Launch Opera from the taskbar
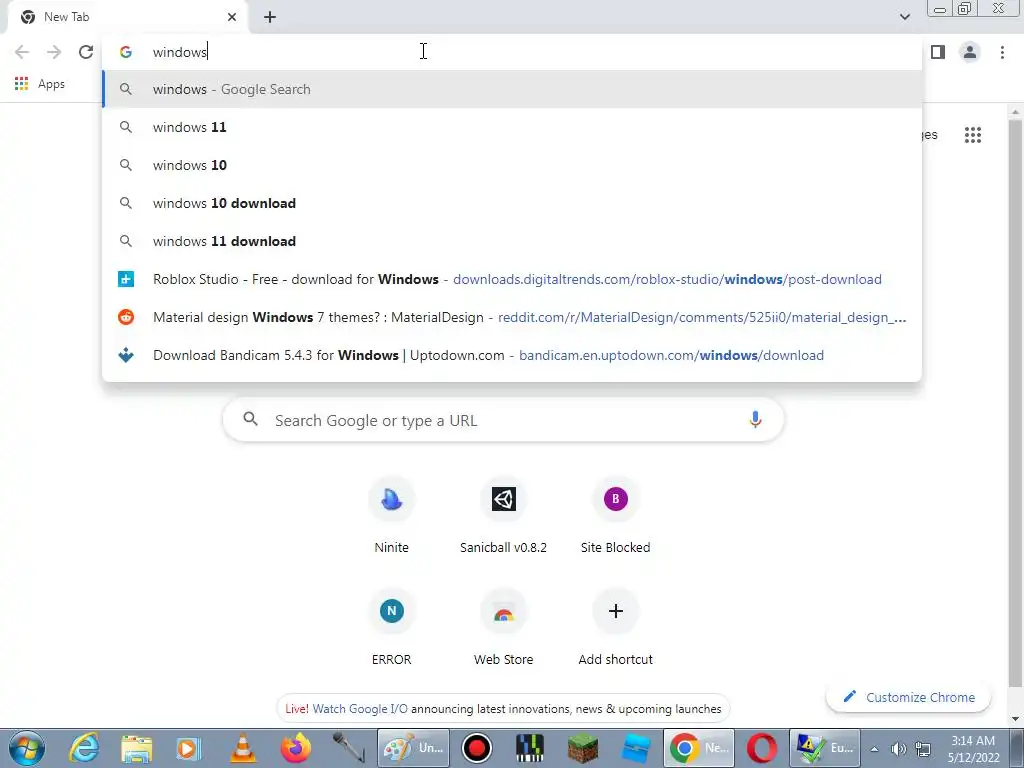Viewport: 1024px width, 768px height. [x=761, y=748]
